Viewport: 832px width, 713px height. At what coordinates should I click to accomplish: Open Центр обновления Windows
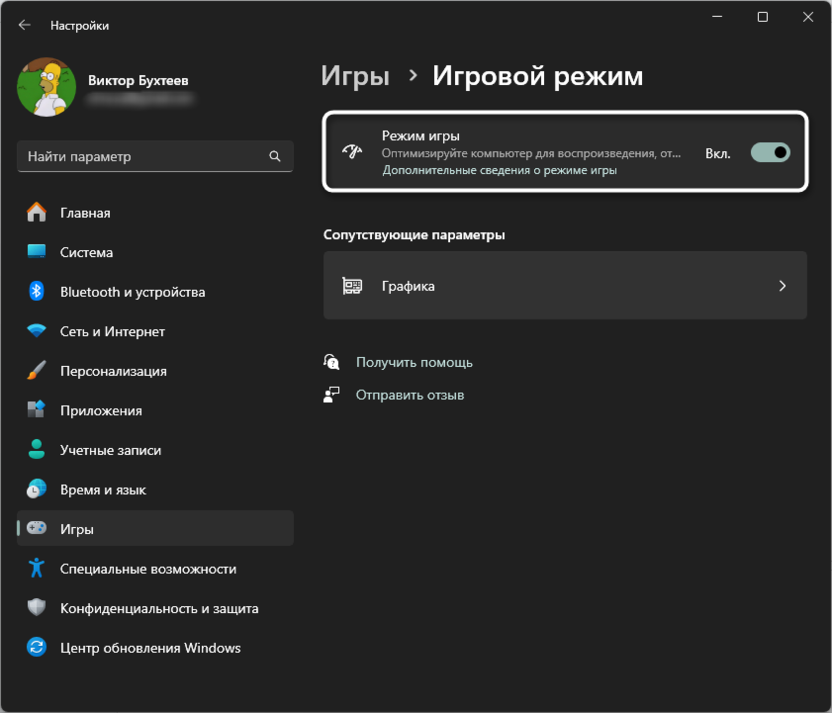point(155,648)
